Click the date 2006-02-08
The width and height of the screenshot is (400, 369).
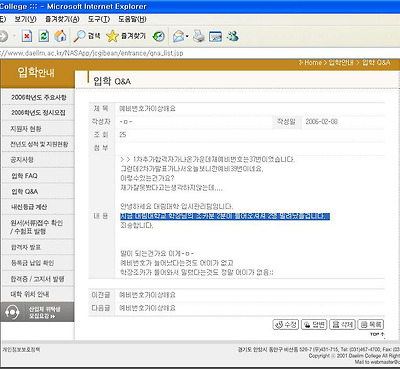(x=321, y=122)
